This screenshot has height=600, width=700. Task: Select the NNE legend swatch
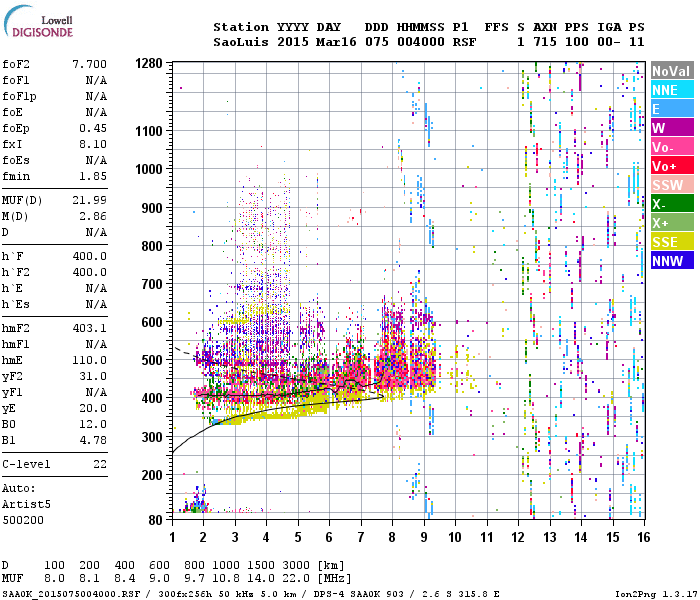672,90
